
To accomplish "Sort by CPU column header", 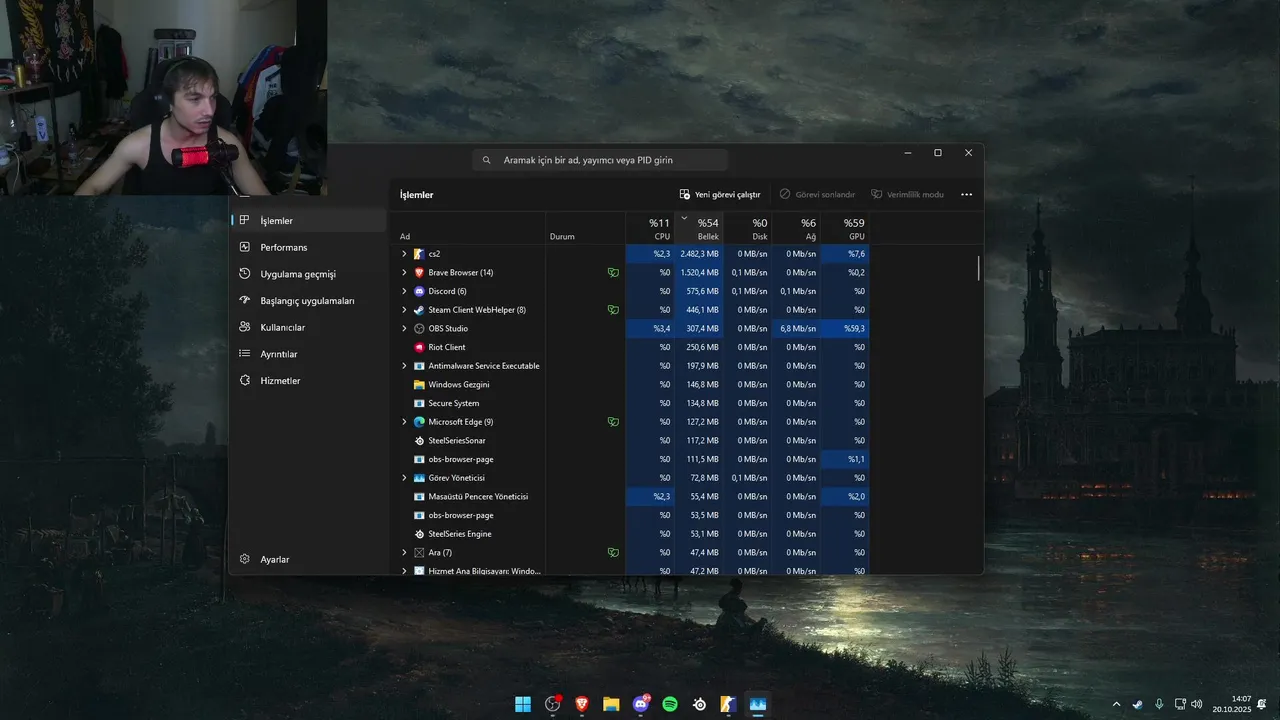I will (x=650, y=228).
